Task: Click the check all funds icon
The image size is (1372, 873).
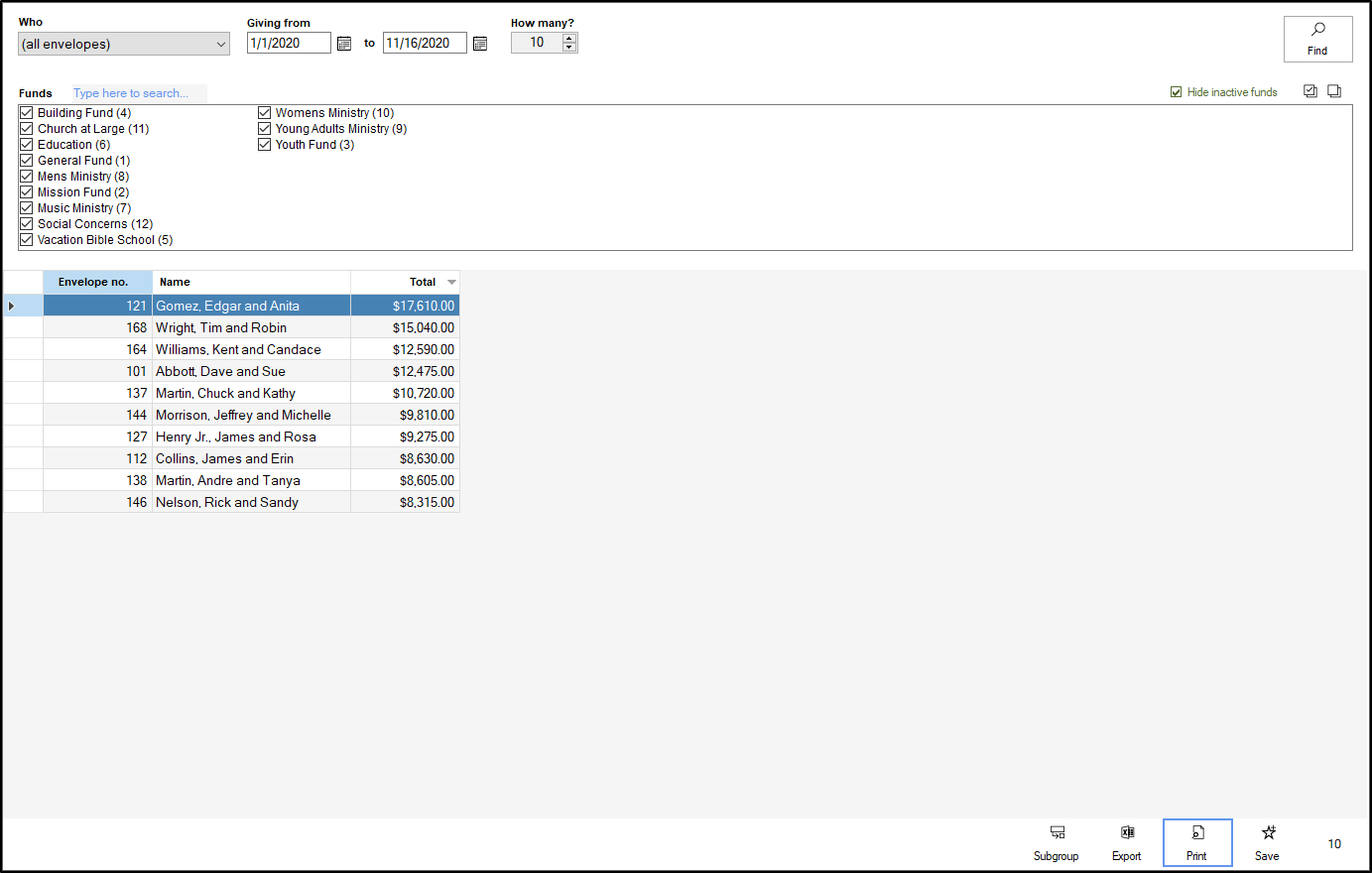Action: tap(1310, 91)
